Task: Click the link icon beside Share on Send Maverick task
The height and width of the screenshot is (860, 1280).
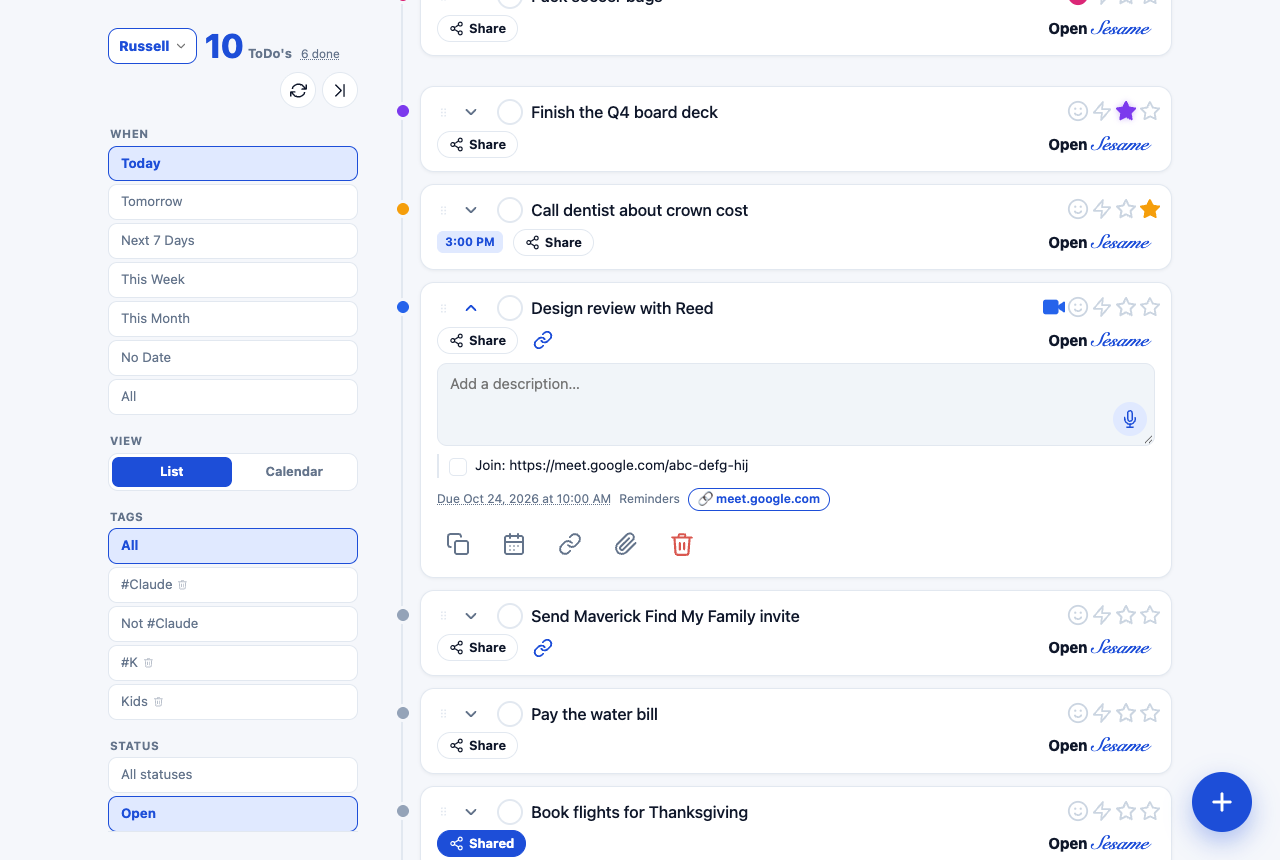Action: point(543,648)
